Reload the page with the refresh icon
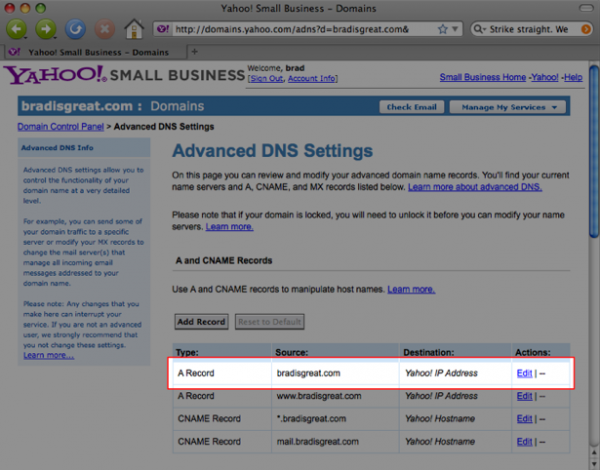Viewport: 600px width, 470px height. (x=75, y=28)
